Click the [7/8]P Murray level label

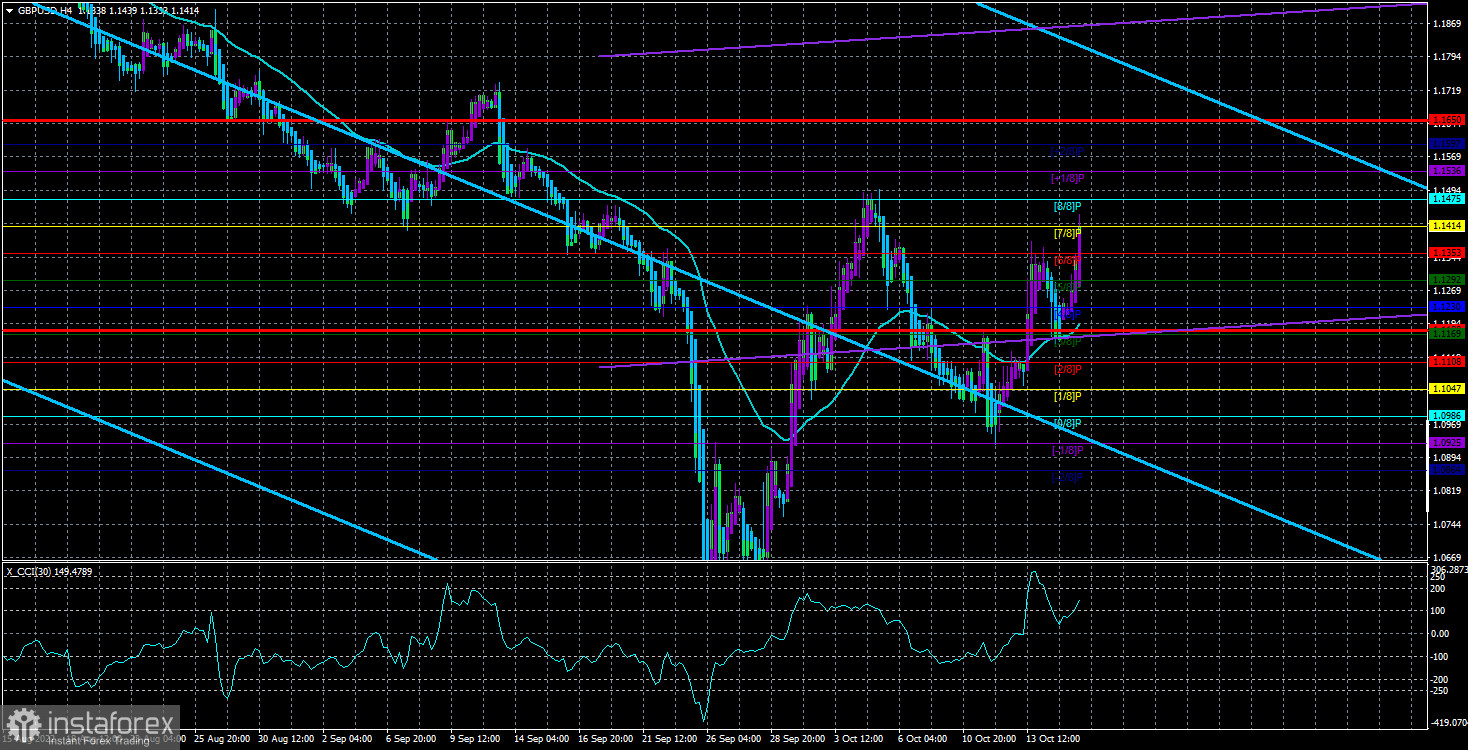pyautogui.click(x=1067, y=233)
